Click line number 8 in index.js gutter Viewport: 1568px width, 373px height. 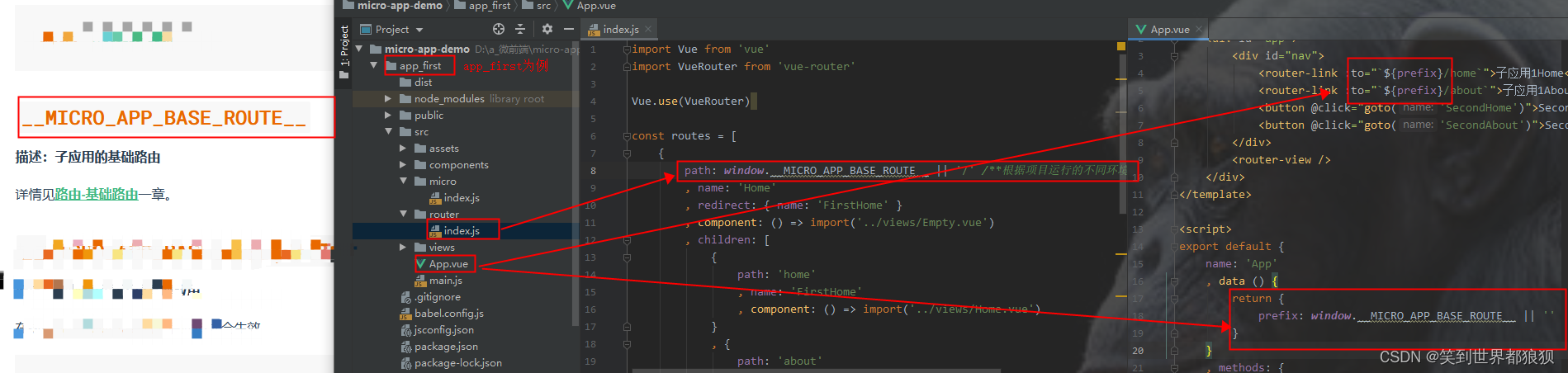pyautogui.click(x=593, y=171)
